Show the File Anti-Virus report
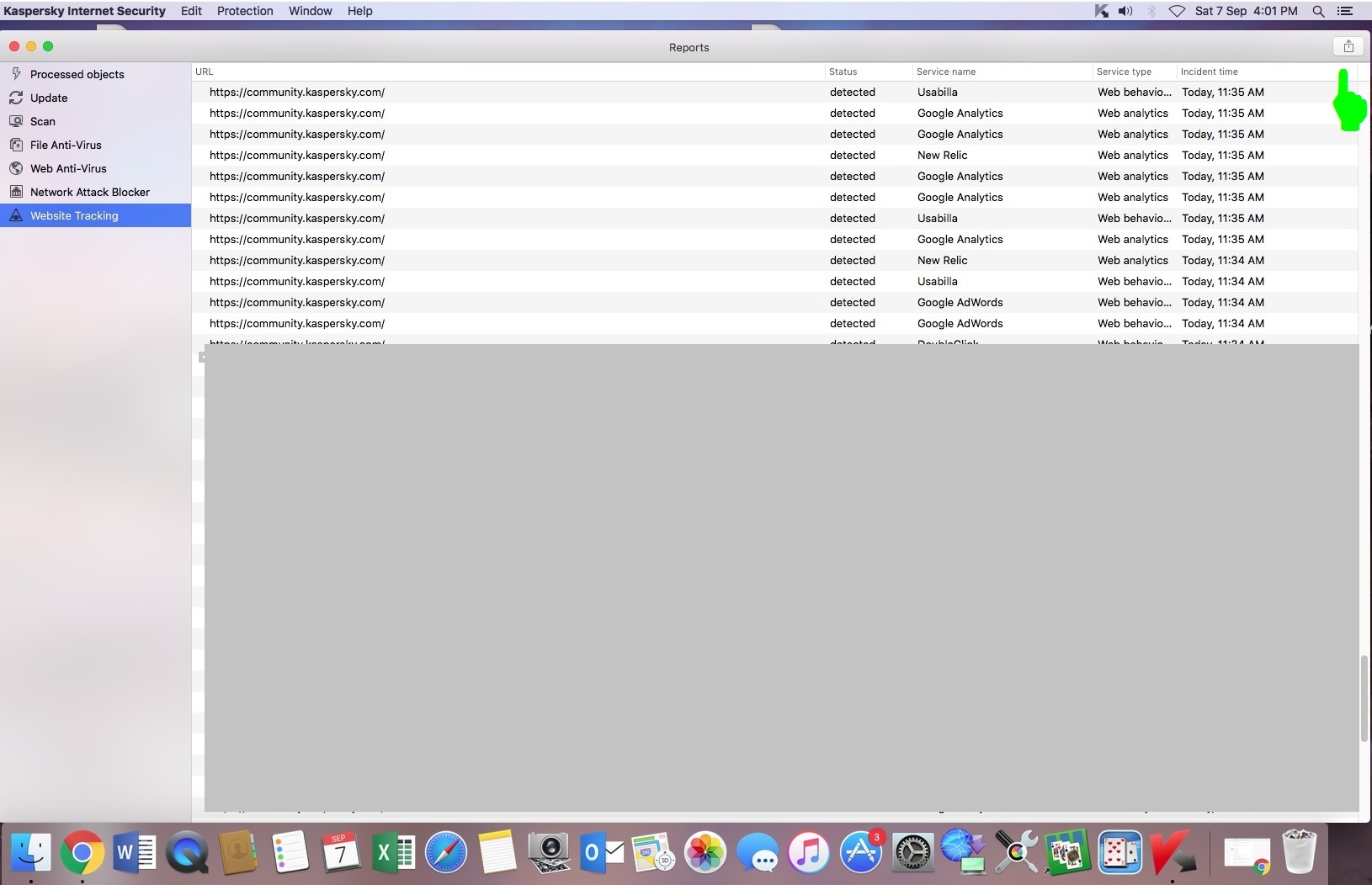This screenshot has height=885, width=1372. (x=95, y=145)
